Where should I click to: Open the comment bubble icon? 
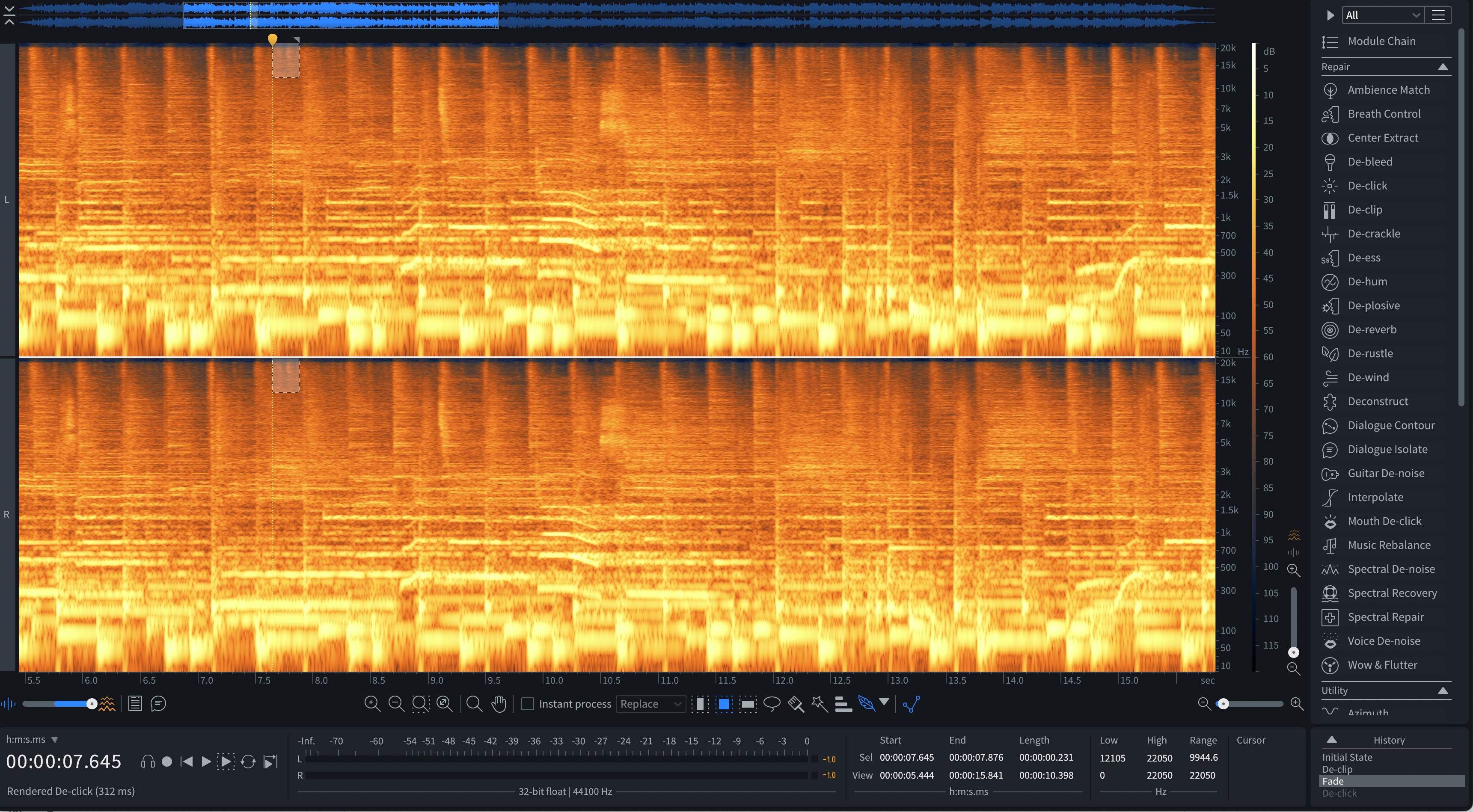click(x=158, y=704)
